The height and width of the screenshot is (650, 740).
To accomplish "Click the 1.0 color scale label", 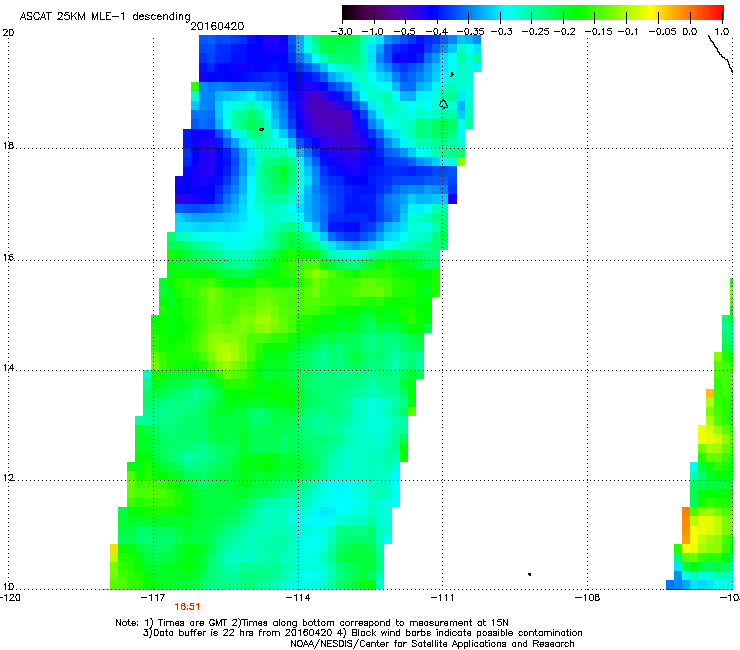I will pyautogui.click(x=722, y=32).
